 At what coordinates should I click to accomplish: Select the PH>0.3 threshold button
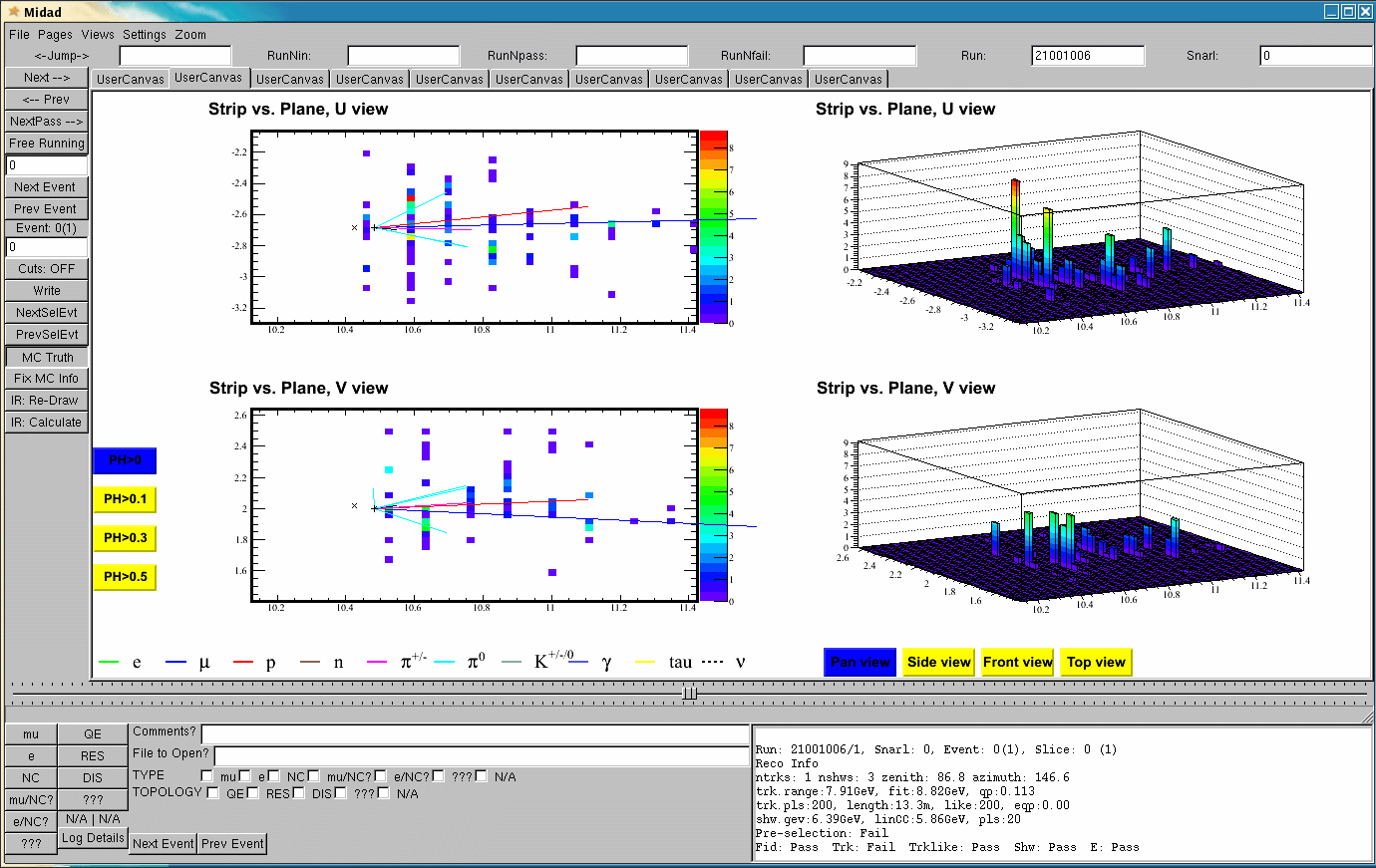tap(125, 538)
